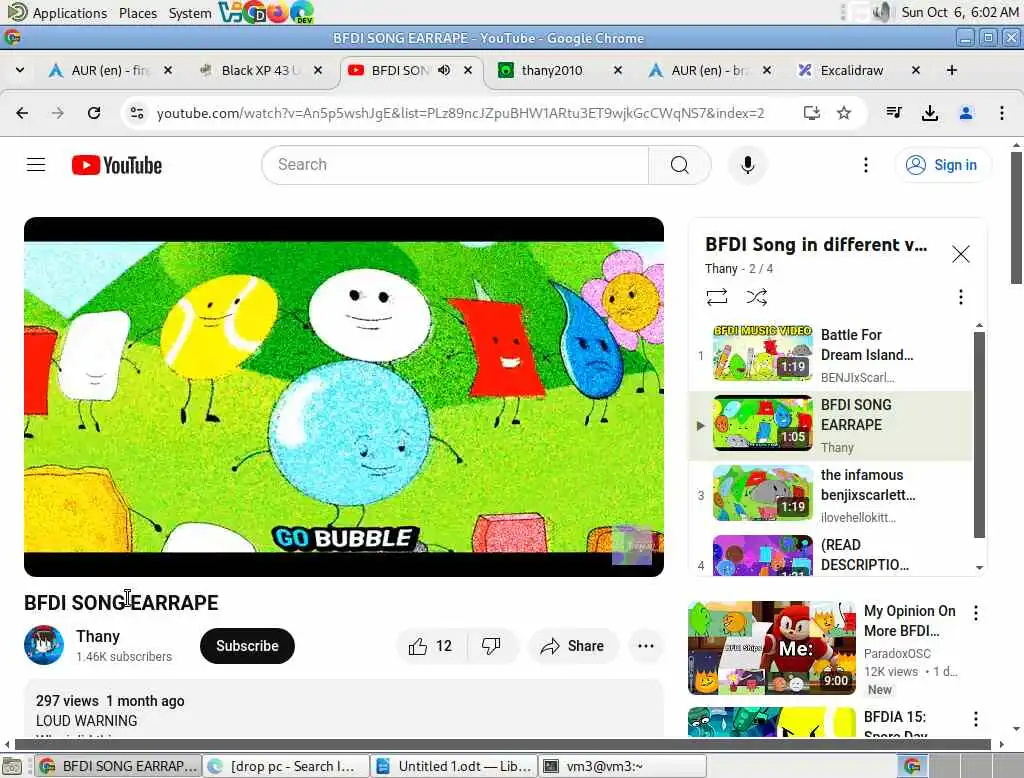Close the playlist panel with X
Screen dimensions: 1024x778
[x=961, y=254]
